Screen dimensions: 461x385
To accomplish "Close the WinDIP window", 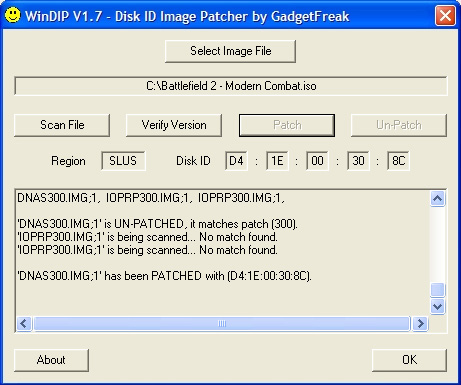I will [445, 16].
